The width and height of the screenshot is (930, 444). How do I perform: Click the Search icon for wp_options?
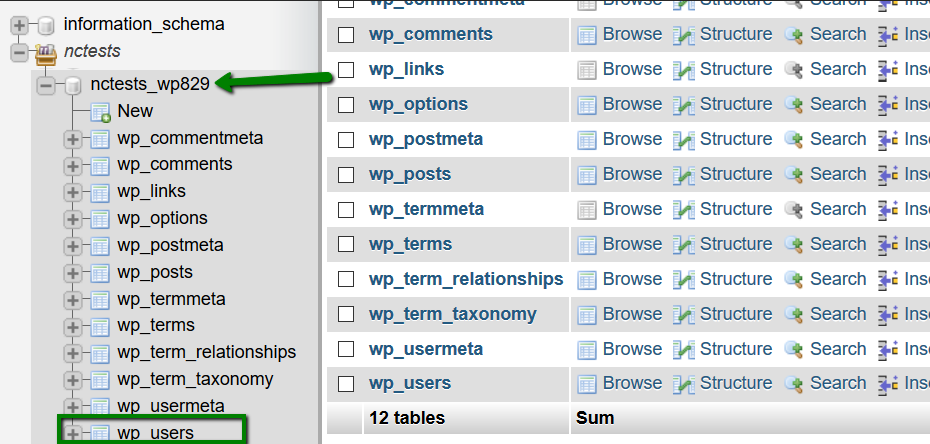(794, 105)
